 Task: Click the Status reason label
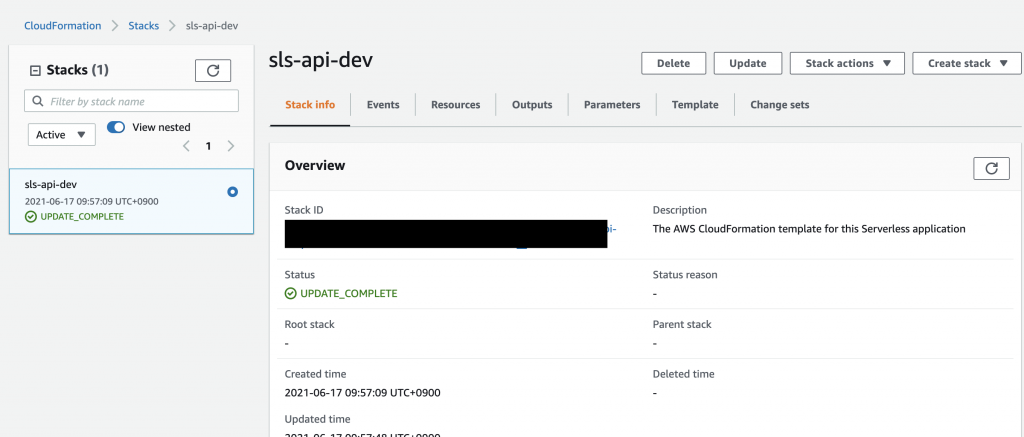pyautogui.click(x=685, y=275)
